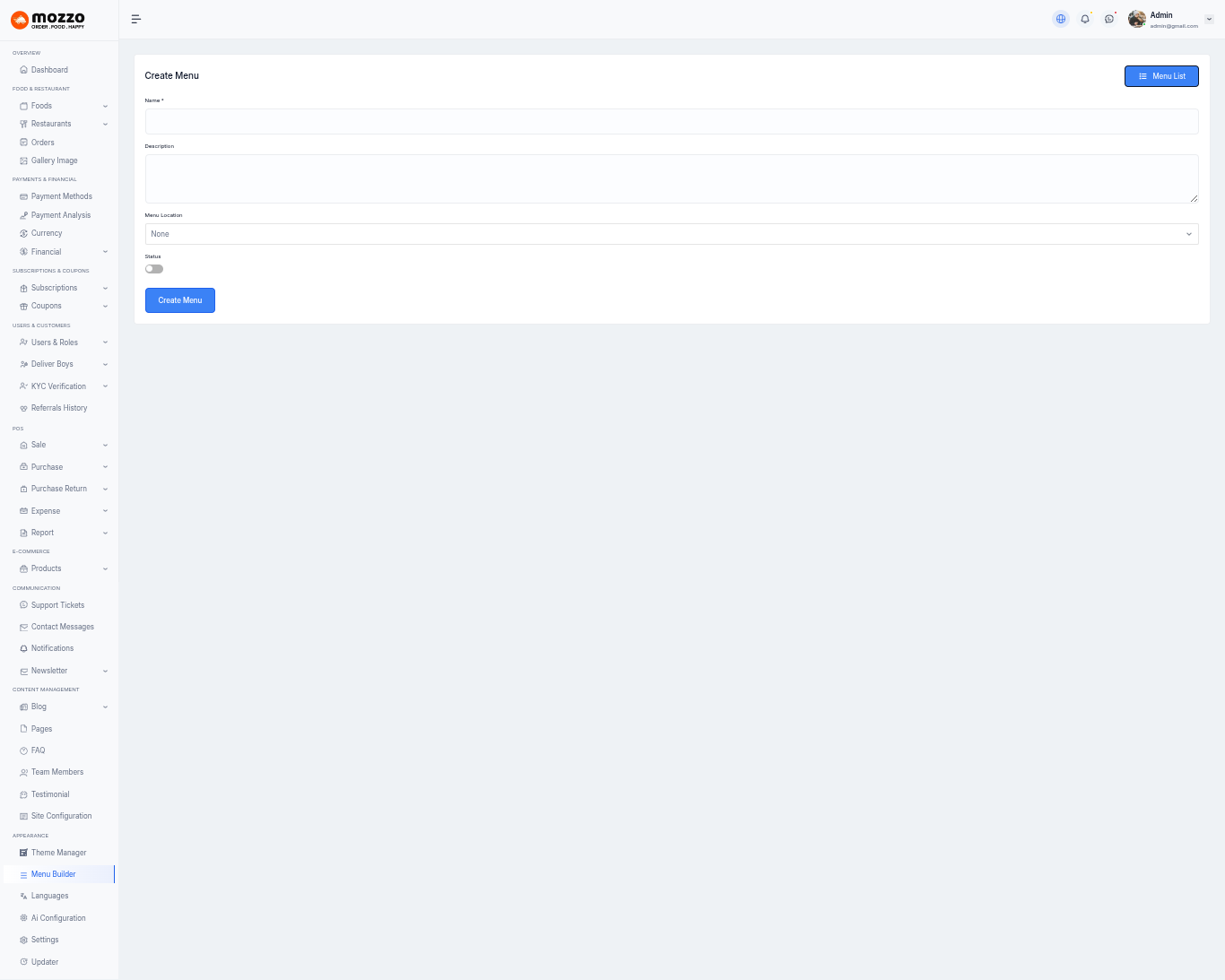Click the Create Menu submit button
Viewport: 1225px width, 980px height.
coord(180,300)
